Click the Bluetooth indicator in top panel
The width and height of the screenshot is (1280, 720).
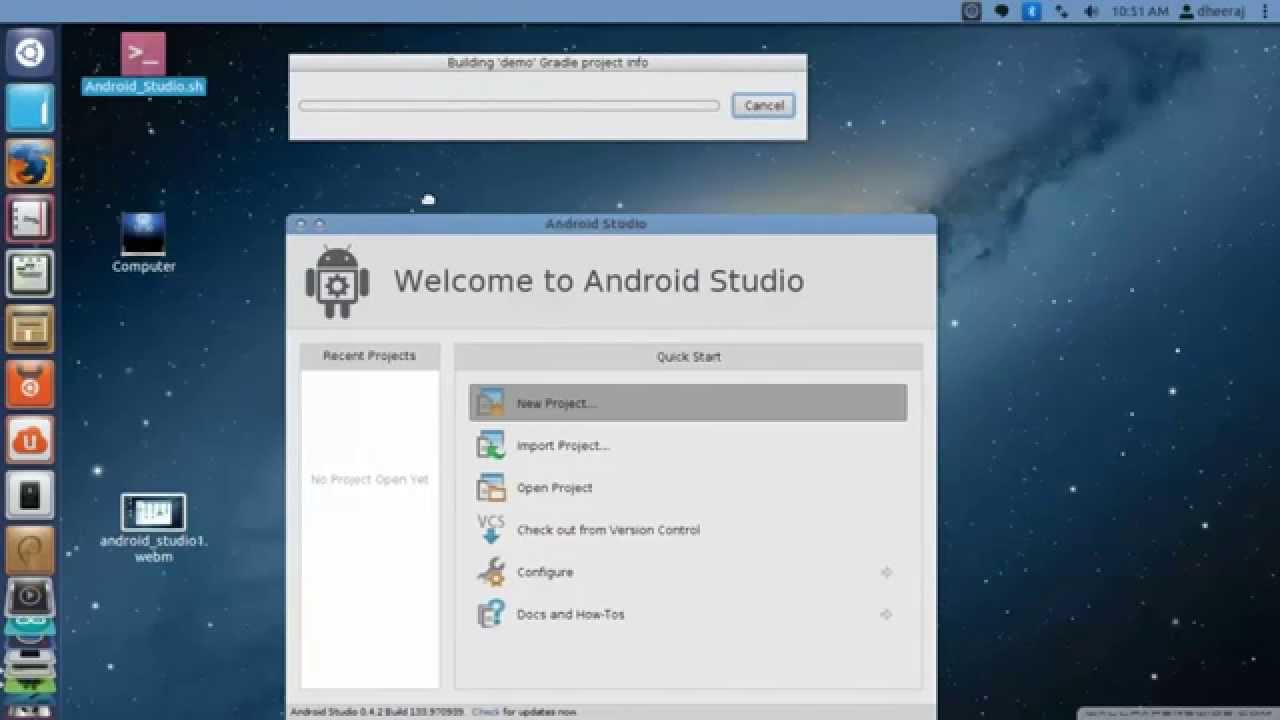[1031, 11]
